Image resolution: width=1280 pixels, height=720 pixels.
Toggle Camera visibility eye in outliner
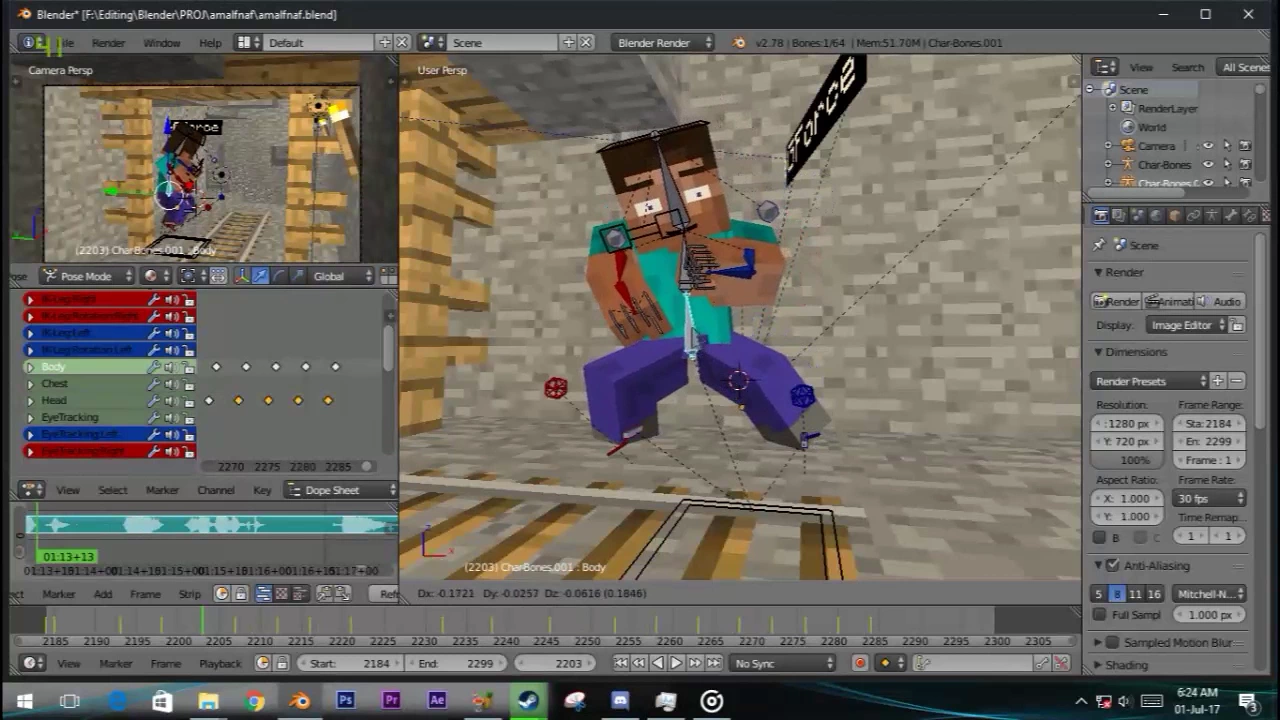pyautogui.click(x=1208, y=146)
